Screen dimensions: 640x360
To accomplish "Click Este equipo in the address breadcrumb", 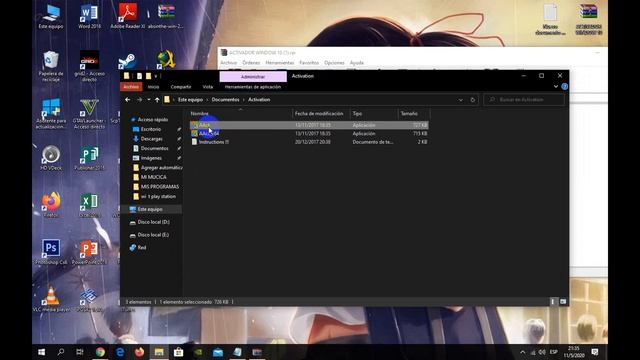I will pyautogui.click(x=190, y=100).
